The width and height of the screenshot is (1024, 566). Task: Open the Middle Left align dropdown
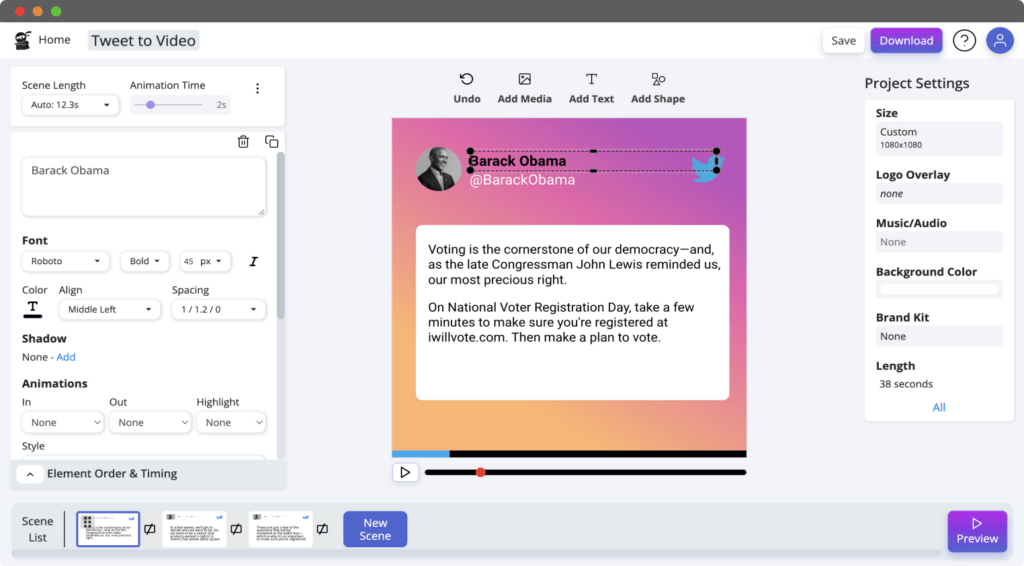pos(109,309)
